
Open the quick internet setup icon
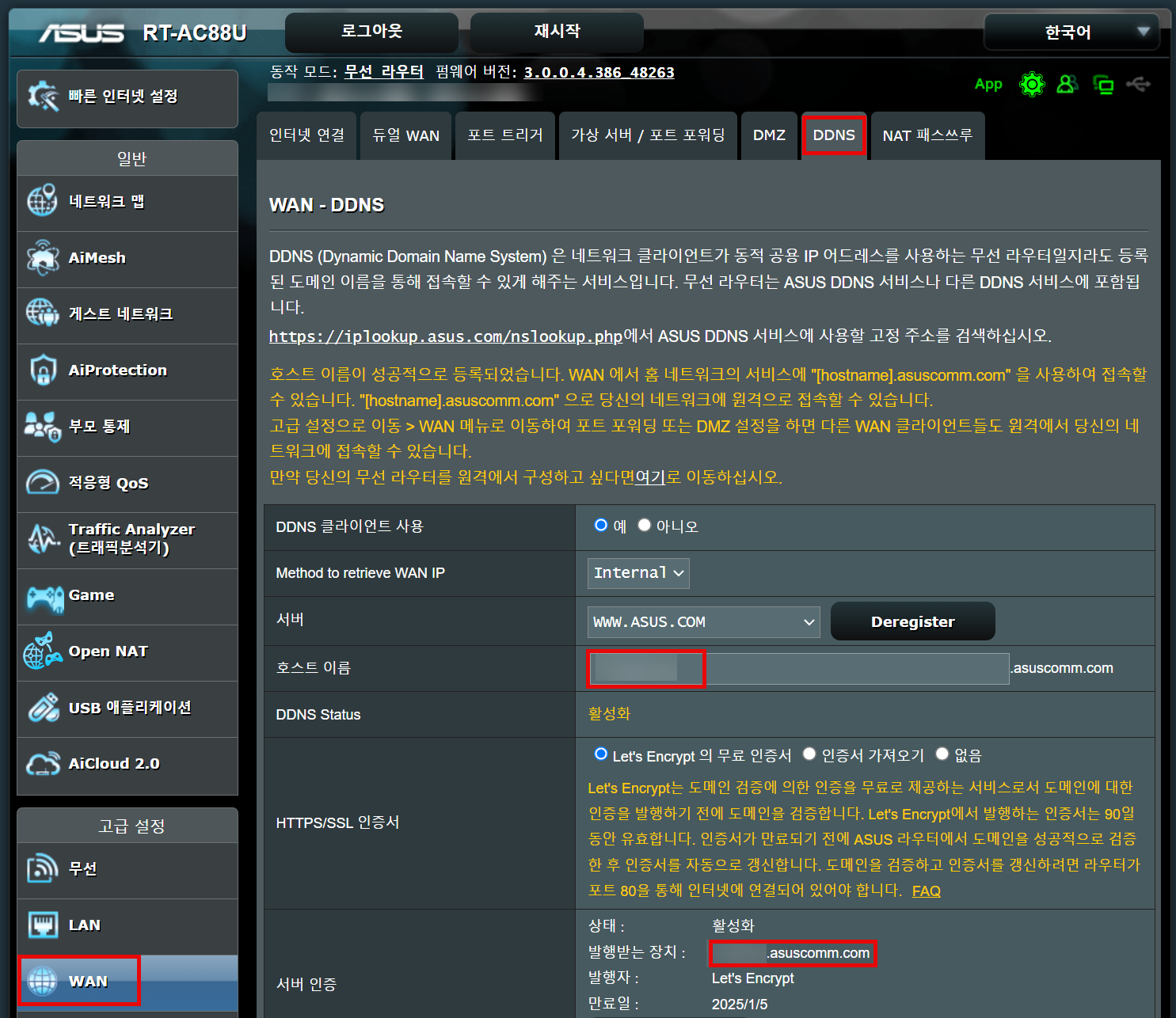44,97
